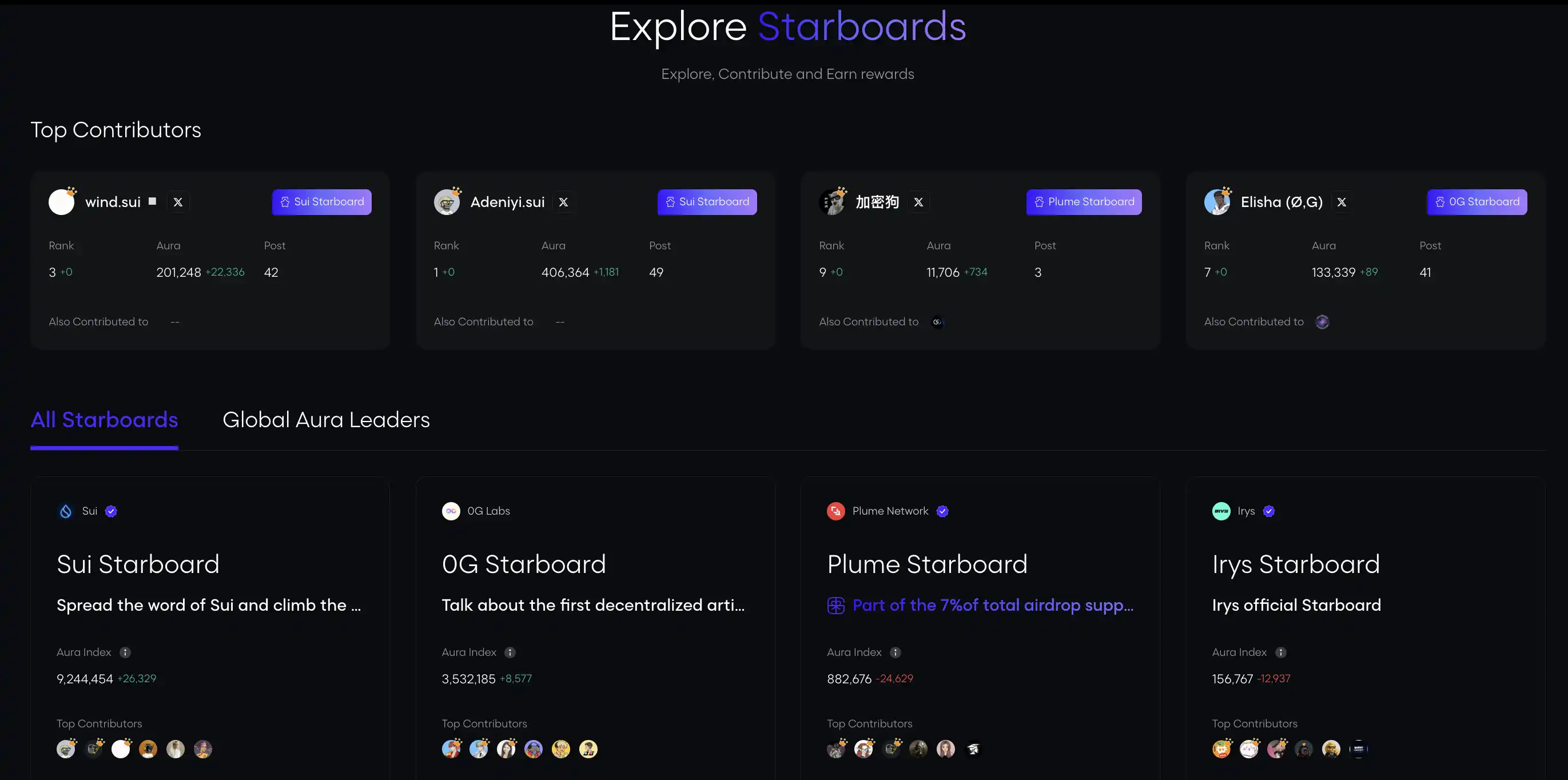1568x780 pixels.
Task: Click verified badge next to Irys
Action: coord(1268,511)
